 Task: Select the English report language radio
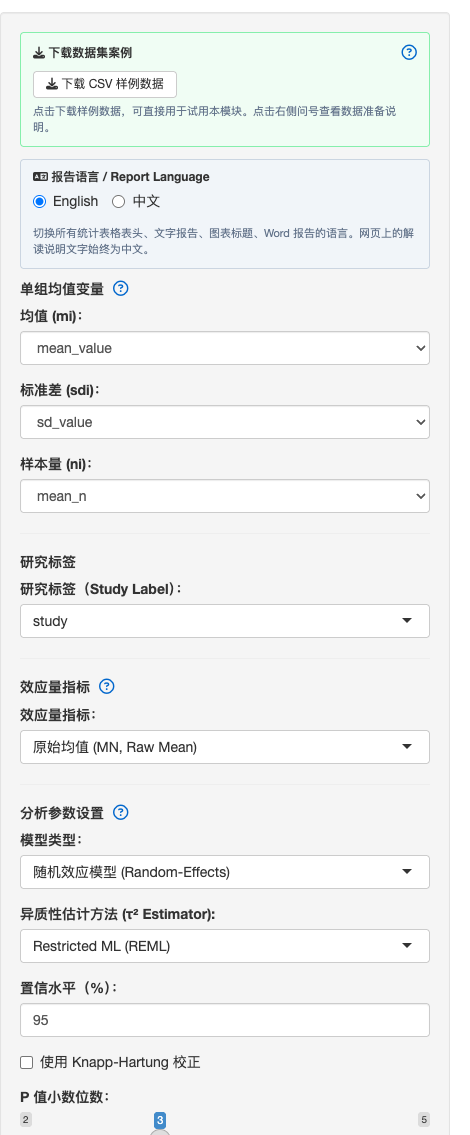pyautogui.click(x=40, y=201)
